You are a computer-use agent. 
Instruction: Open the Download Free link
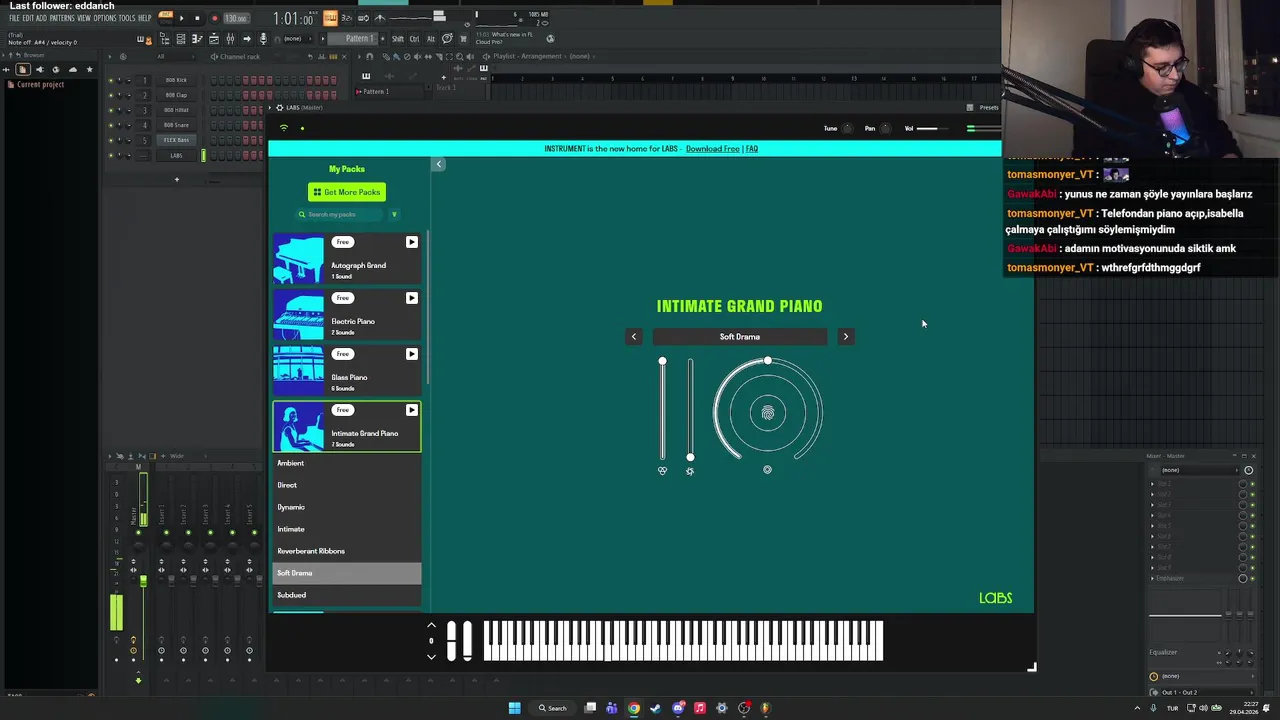[713, 149]
